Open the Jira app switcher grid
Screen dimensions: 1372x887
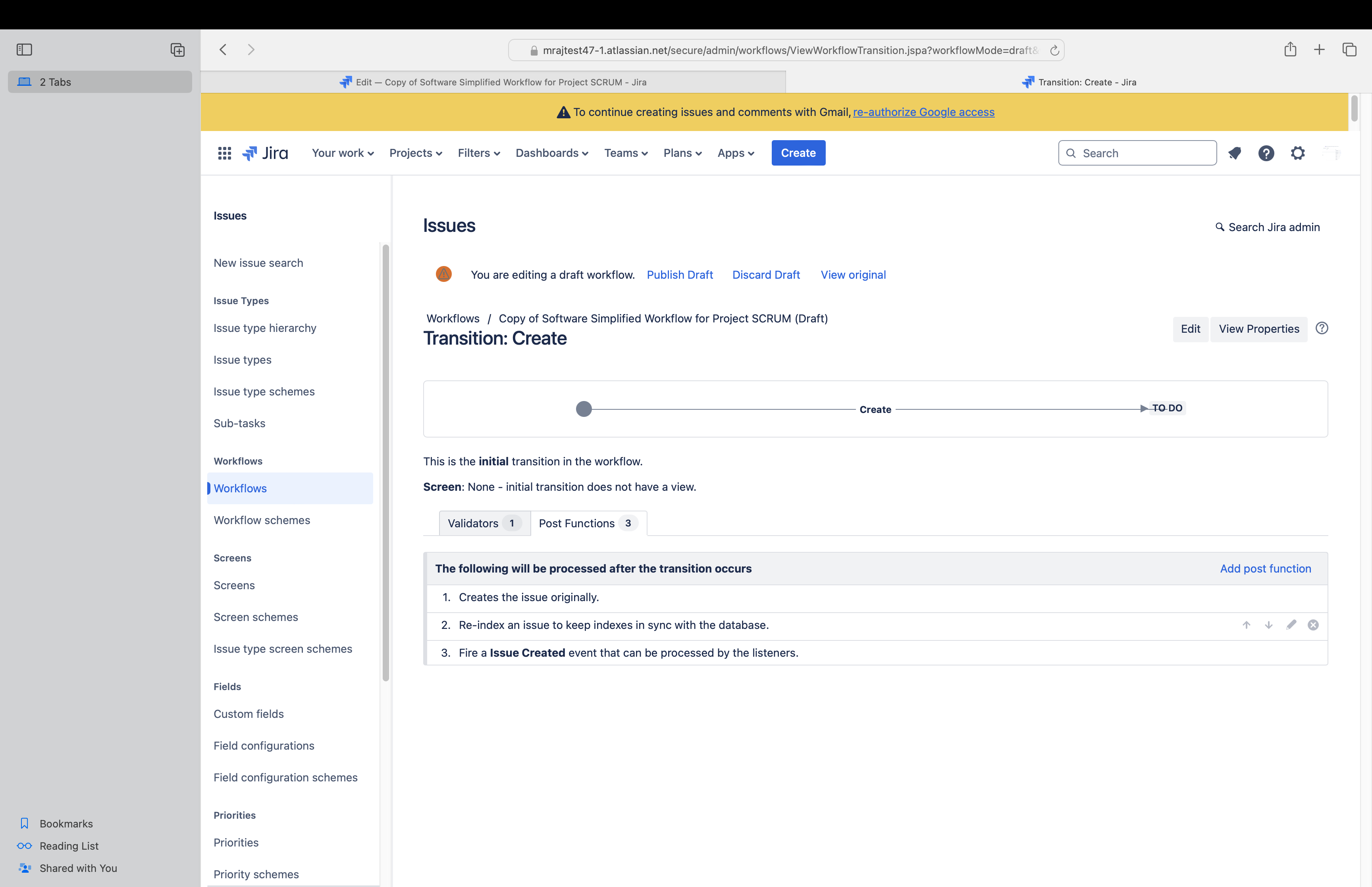(x=224, y=152)
